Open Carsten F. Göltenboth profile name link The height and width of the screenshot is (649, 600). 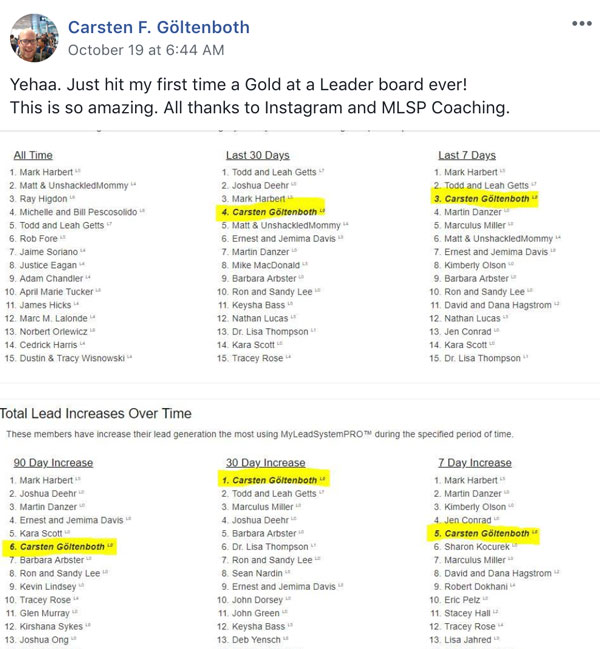tap(159, 27)
